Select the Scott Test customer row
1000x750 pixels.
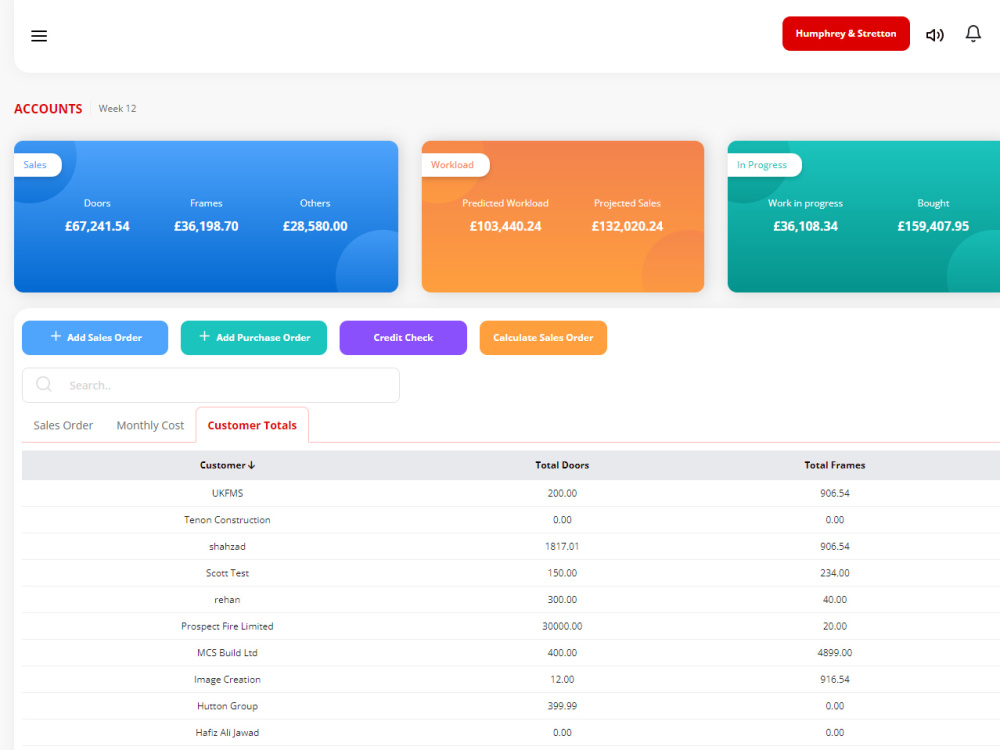(x=511, y=573)
